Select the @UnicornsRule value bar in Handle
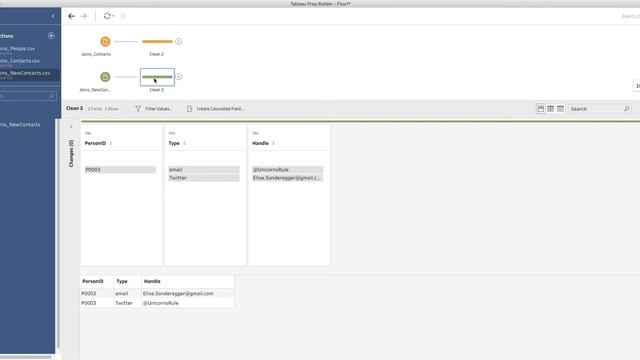The height and width of the screenshot is (360, 640). tap(287, 169)
